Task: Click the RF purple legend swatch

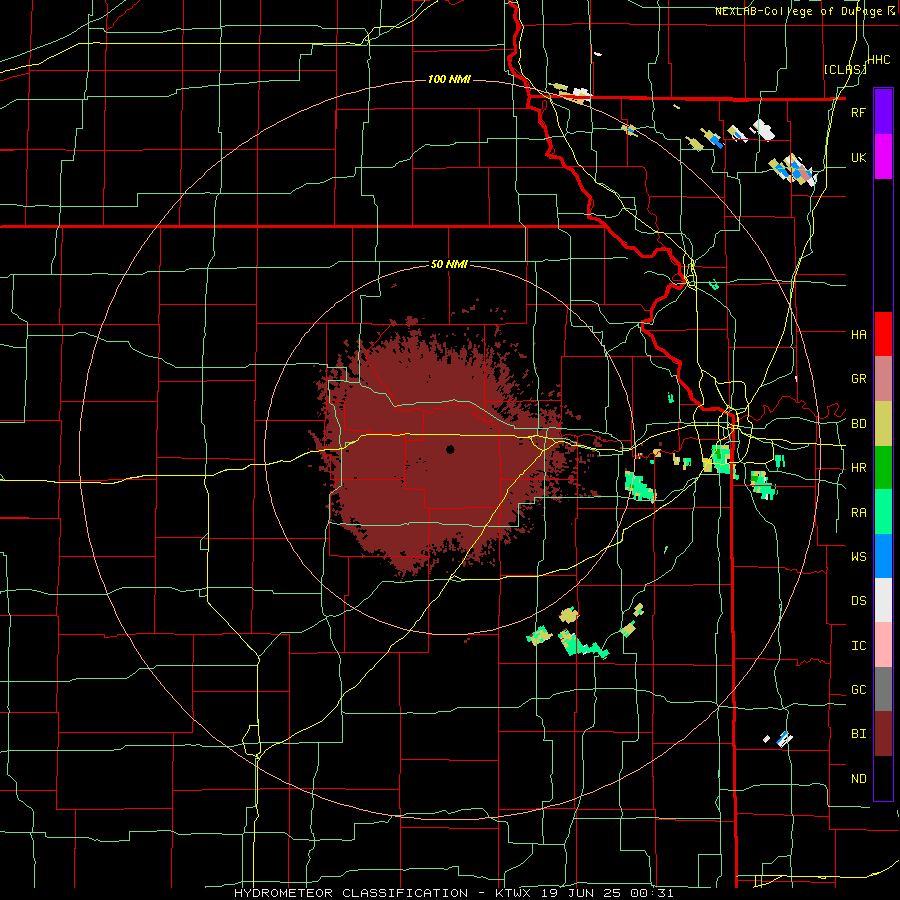Action: pos(883,112)
